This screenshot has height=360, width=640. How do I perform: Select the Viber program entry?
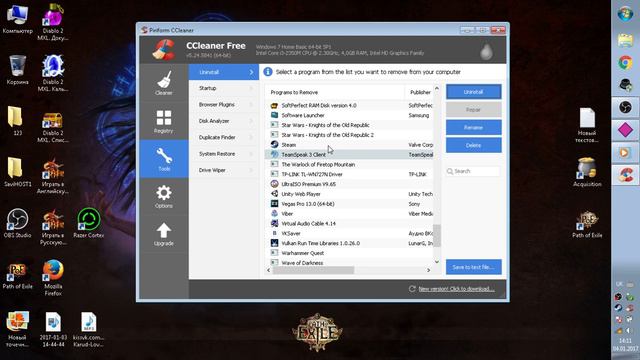click(349, 213)
